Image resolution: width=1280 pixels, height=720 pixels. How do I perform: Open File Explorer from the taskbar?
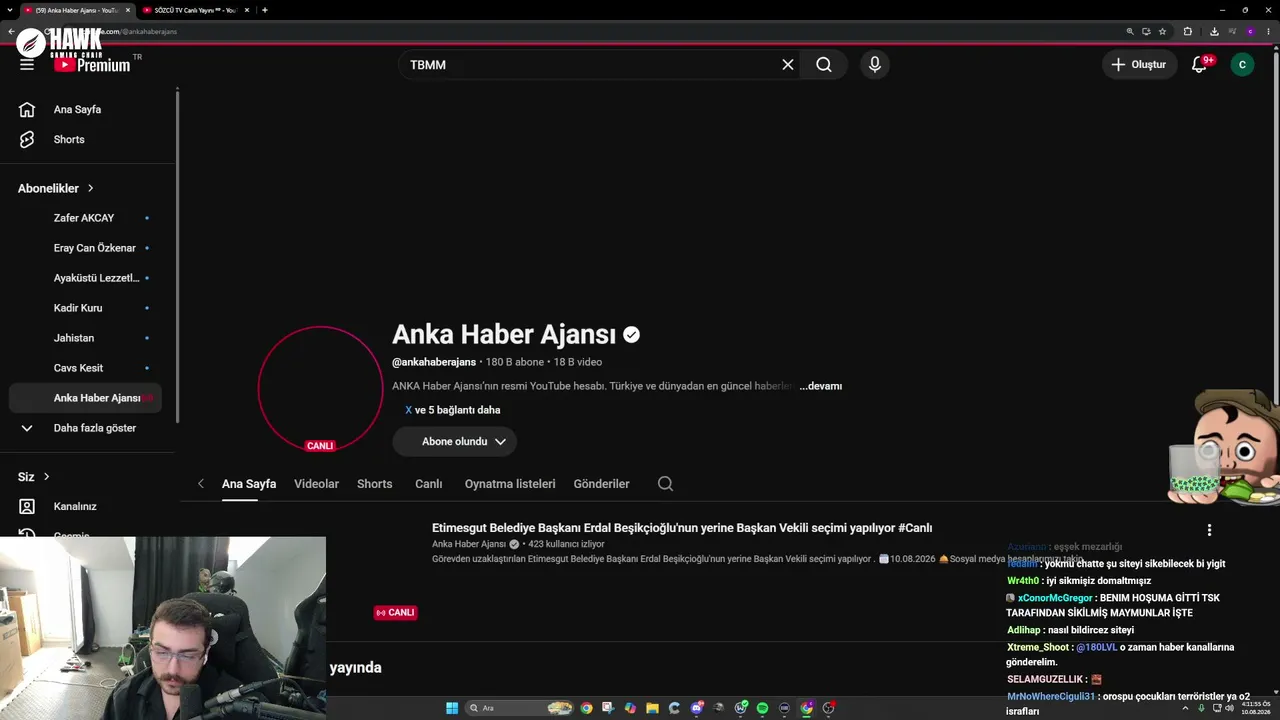point(652,708)
